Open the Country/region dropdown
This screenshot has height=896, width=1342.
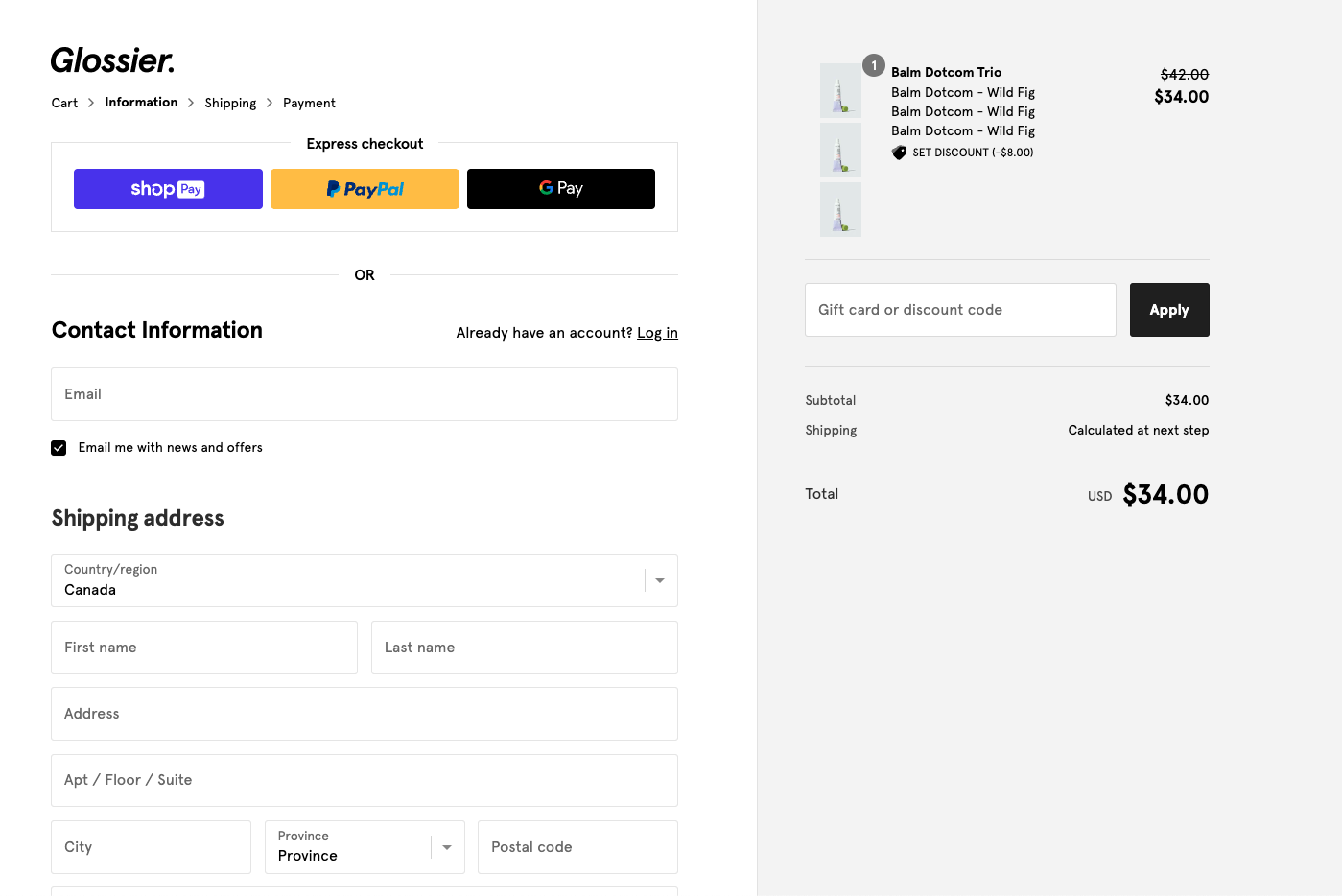point(365,580)
